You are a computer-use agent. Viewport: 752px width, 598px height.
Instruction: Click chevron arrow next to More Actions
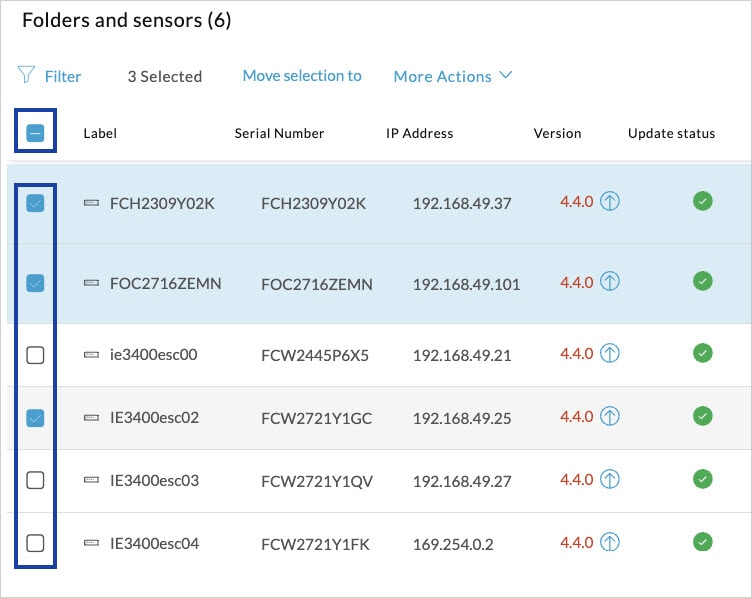pyautogui.click(x=505, y=75)
